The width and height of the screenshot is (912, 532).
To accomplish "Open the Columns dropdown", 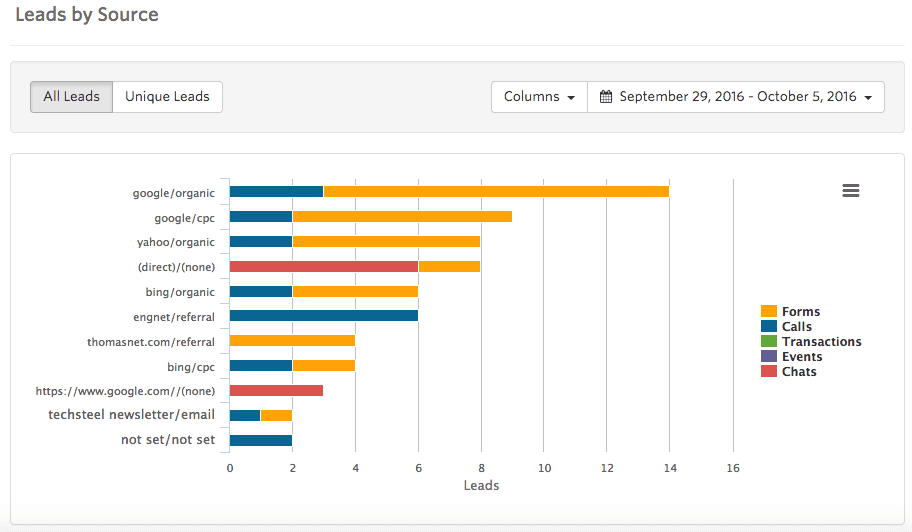I will tap(539, 97).
